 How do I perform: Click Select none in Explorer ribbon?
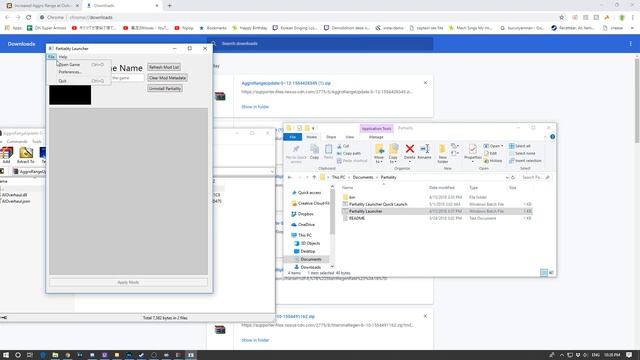(x=522, y=153)
